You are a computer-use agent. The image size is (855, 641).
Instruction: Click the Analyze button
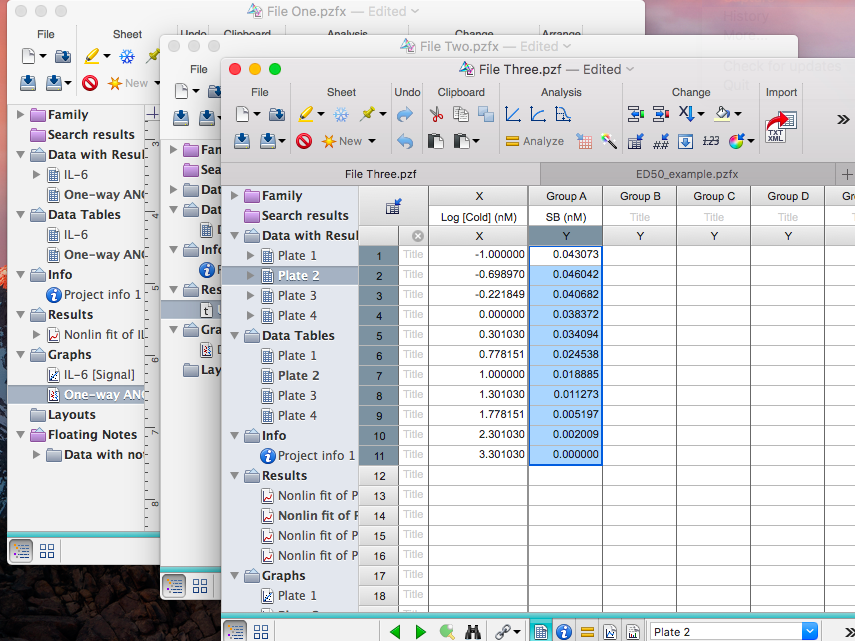click(x=535, y=141)
